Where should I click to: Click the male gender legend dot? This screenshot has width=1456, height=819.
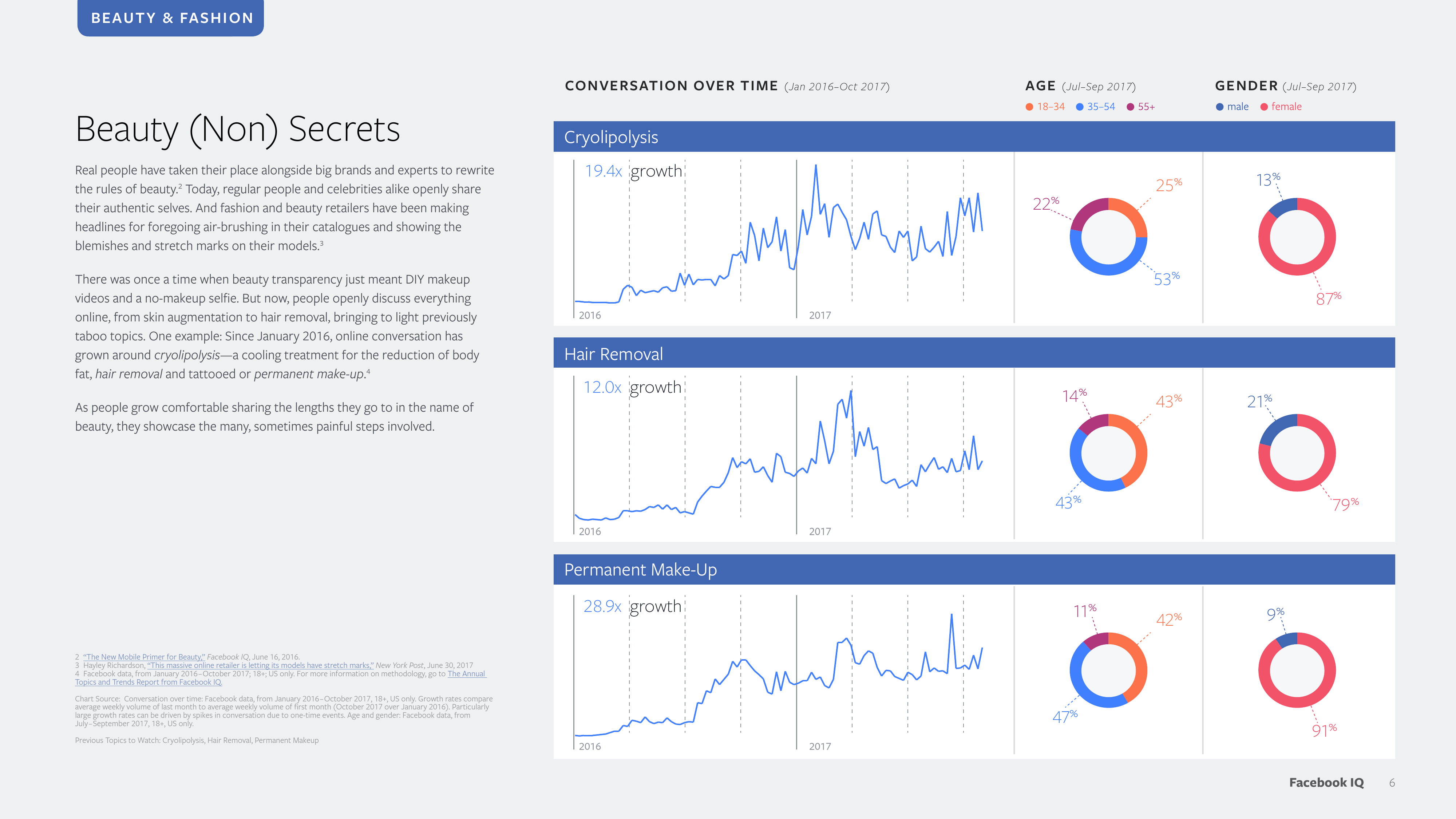pos(1220,107)
